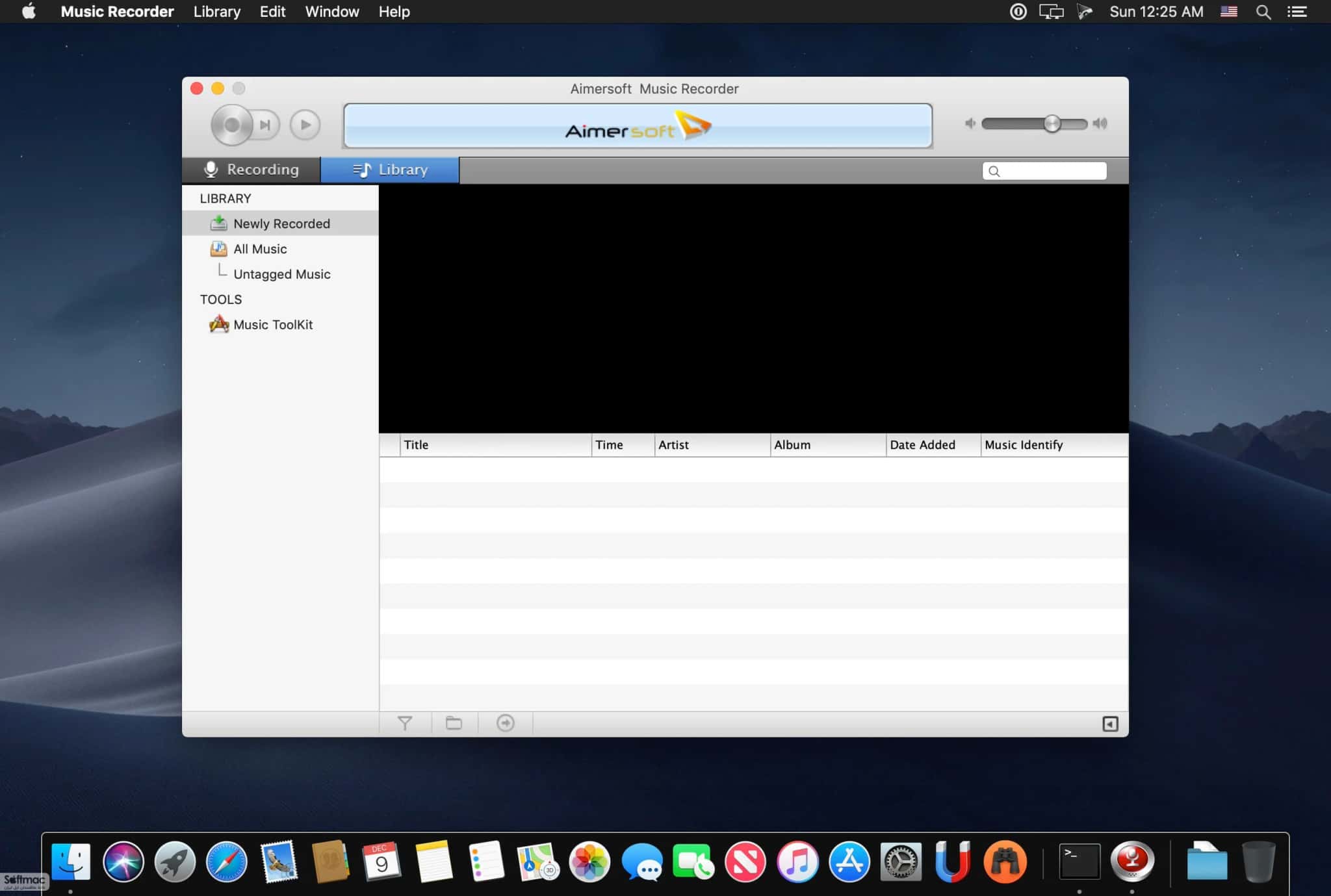This screenshot has width=1331, height=896.
Task: Sort by Title column header
Action: [495, 445]
